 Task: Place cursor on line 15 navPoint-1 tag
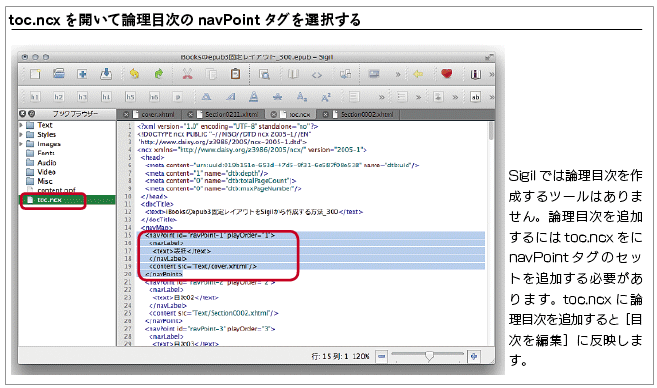click(x=210, y=235)
